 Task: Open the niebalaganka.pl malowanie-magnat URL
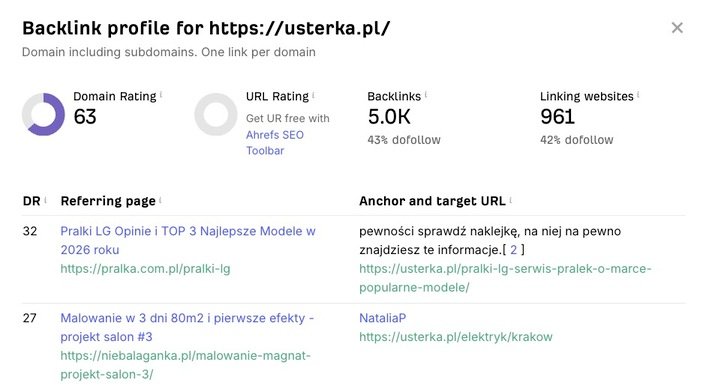pyautogui.click(x=186, y=365)
